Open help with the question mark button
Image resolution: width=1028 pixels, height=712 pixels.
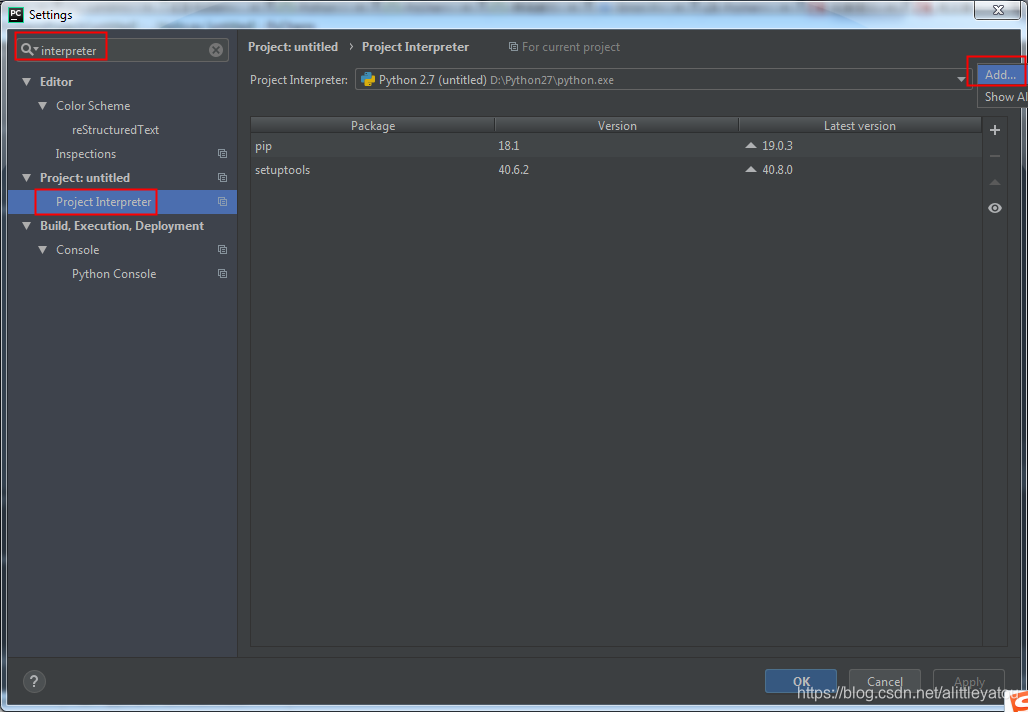coord(35,681)
